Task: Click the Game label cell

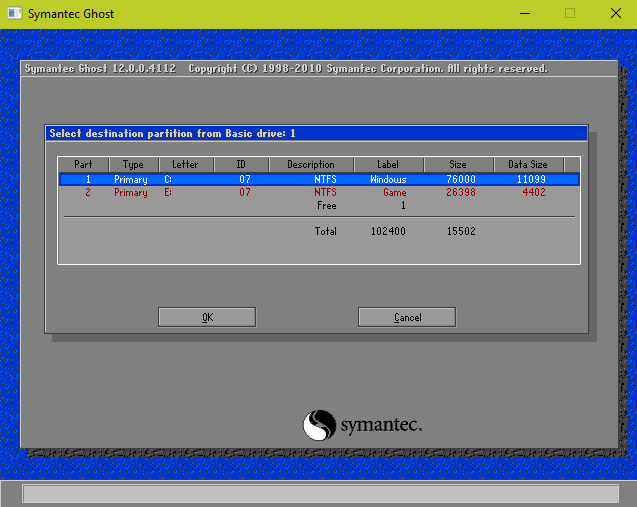Action: pyautogui.click(x=394, y=192)
